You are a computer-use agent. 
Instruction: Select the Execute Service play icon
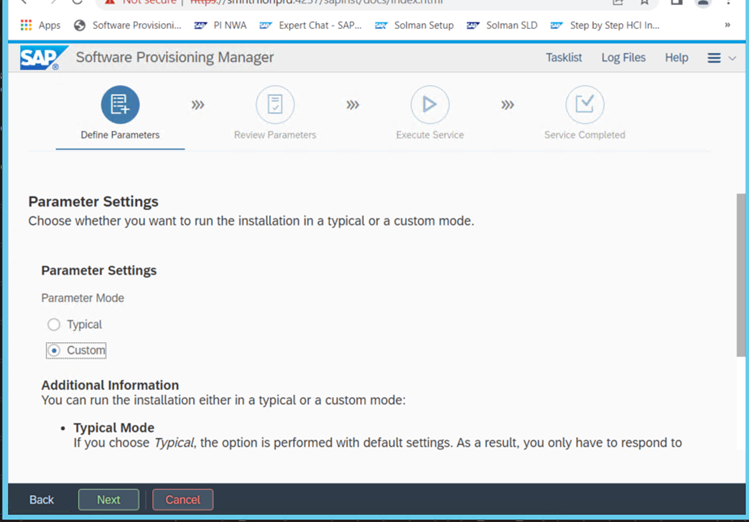[429, 104]
